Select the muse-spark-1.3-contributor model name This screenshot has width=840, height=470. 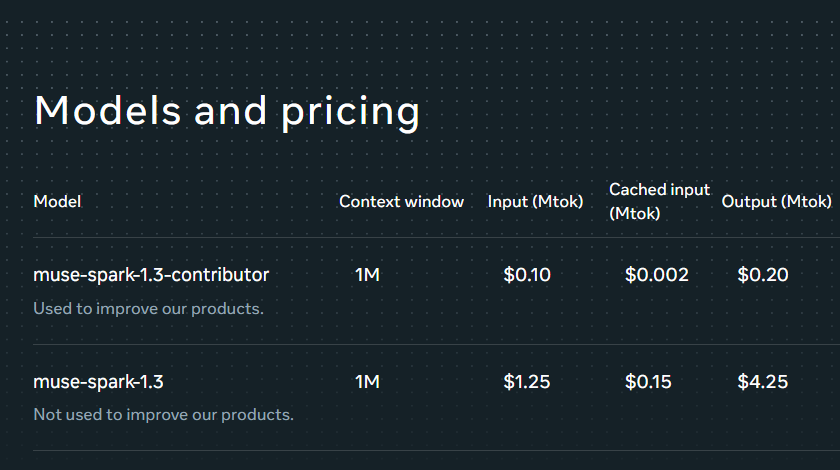(x=151, y=275)
